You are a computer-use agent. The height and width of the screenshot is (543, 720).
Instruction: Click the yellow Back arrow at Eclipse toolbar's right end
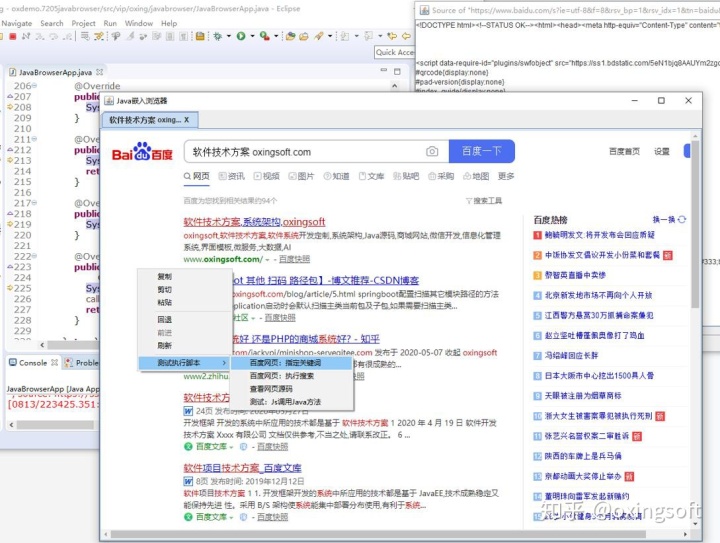[406, 36]
